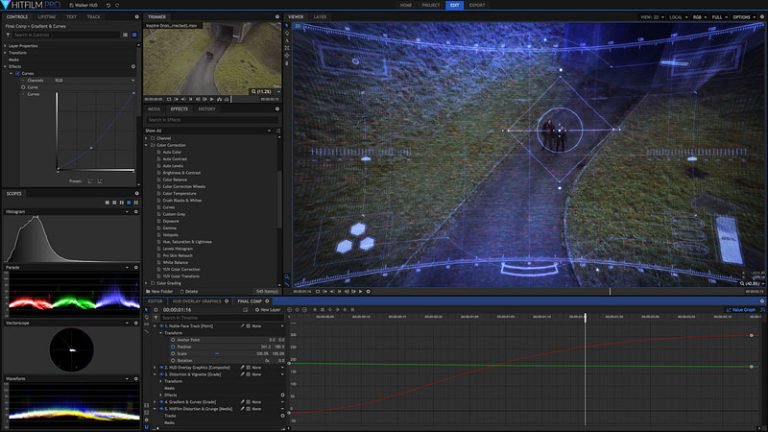Click pencil icon on HUD Overlay Graphics layer
The width and height of the screenshot is (768, 432).
(x=242, y=367)
